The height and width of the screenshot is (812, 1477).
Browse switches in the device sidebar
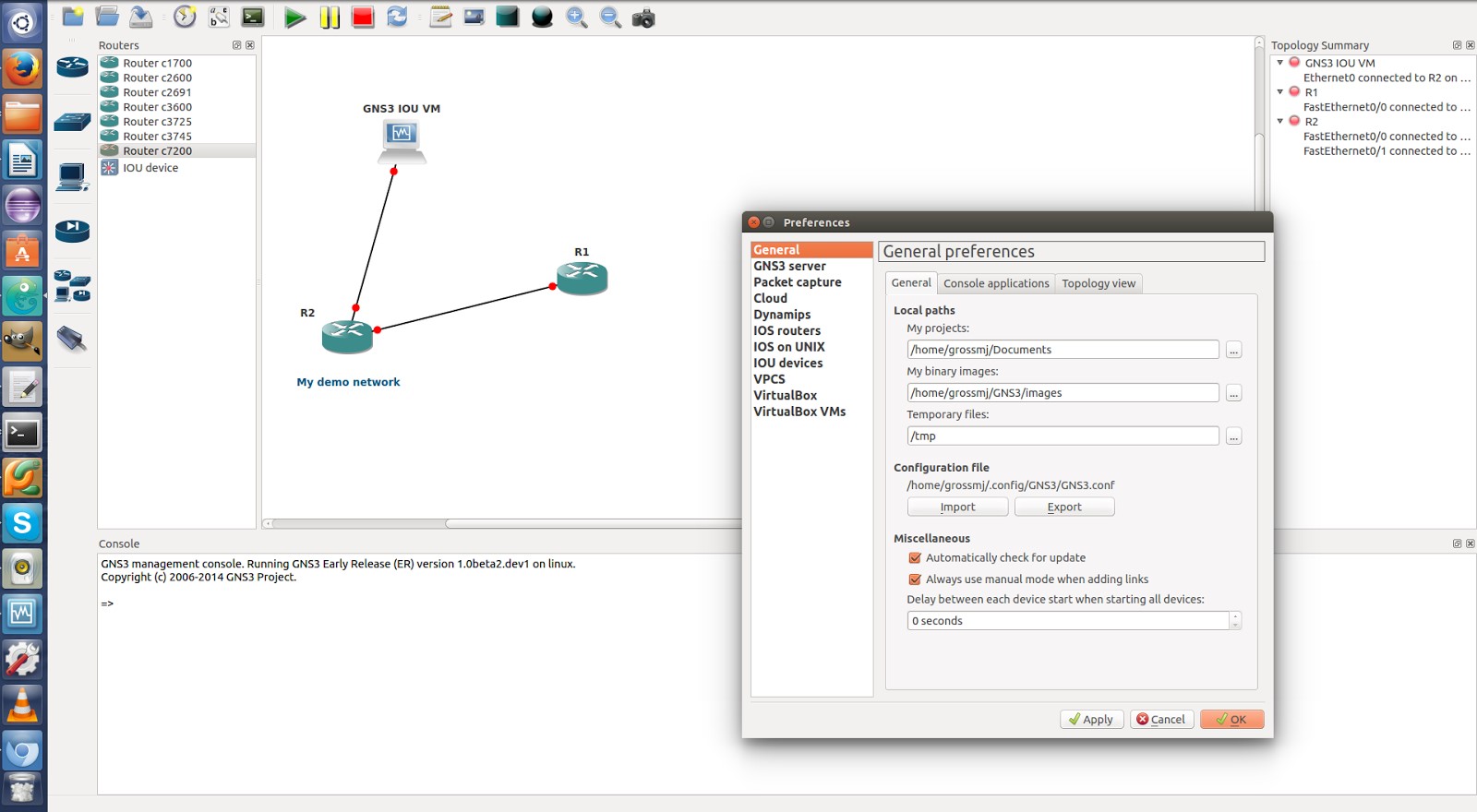point(72,121)
